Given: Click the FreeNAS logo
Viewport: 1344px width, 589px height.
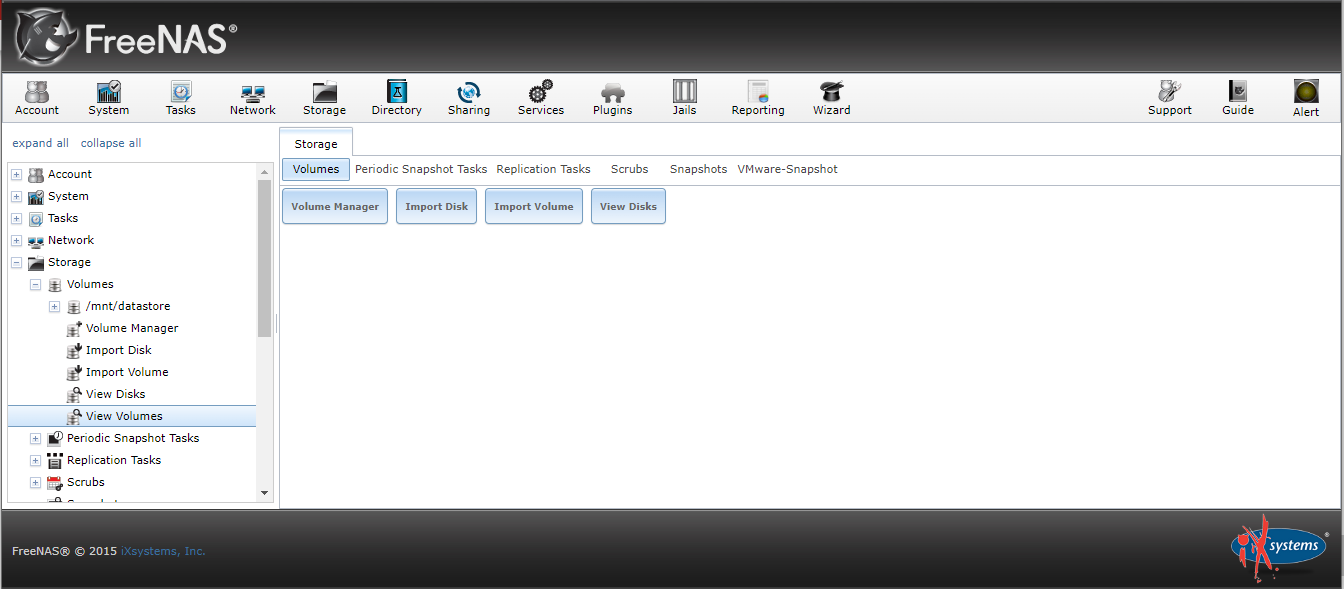Looking at the screenshot, I should point(126,38).
